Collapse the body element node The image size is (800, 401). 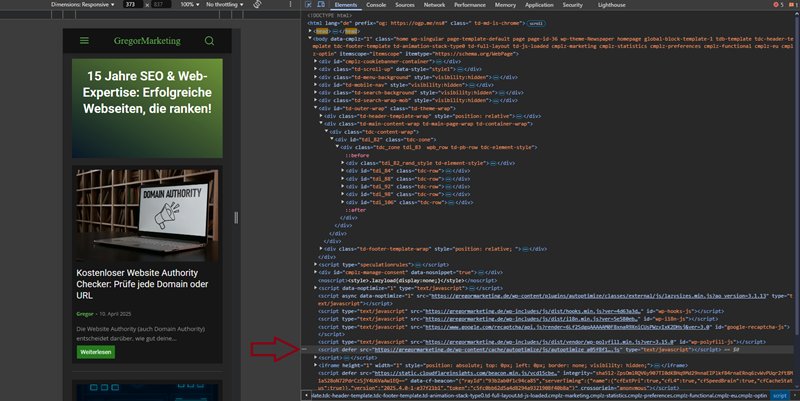[x=310, y=39]
